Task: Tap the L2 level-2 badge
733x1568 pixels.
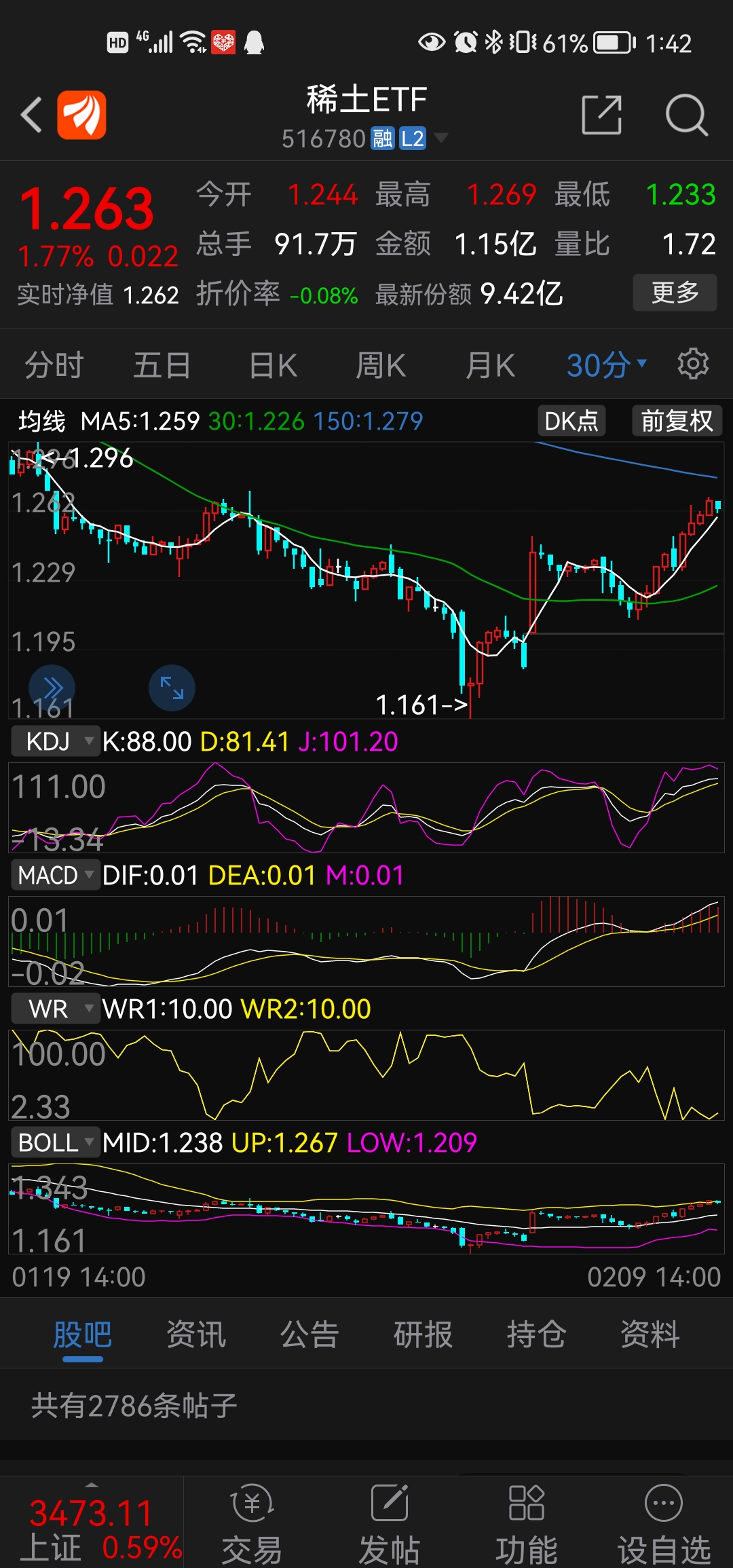Action: pyautogui.click(x=412, y=138)
